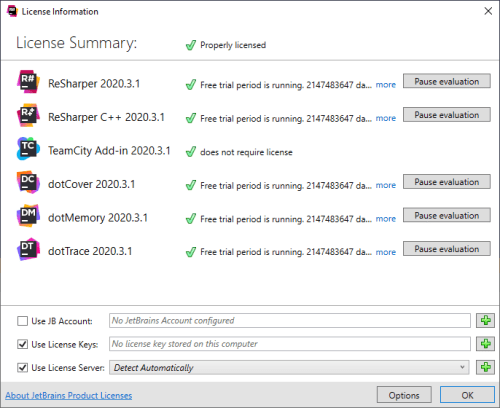Focus the license key text field

click(x=290, y=344)
